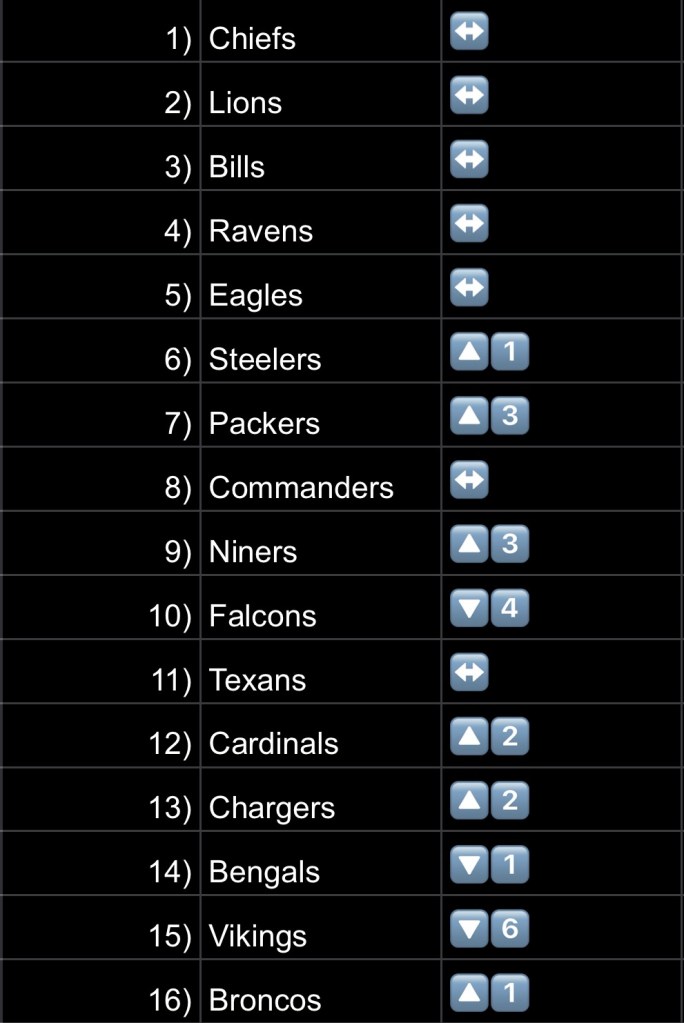684x1023 pixels.
Task: Select the Chargers row label
Action: click(x=272, y=808)
